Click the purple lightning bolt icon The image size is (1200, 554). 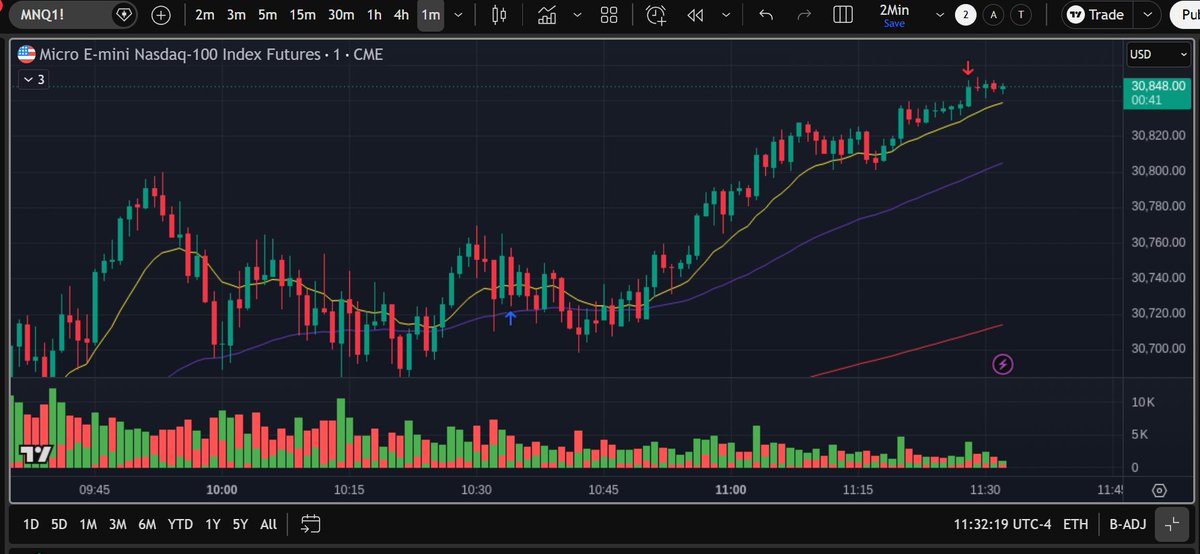[1002, 364]
